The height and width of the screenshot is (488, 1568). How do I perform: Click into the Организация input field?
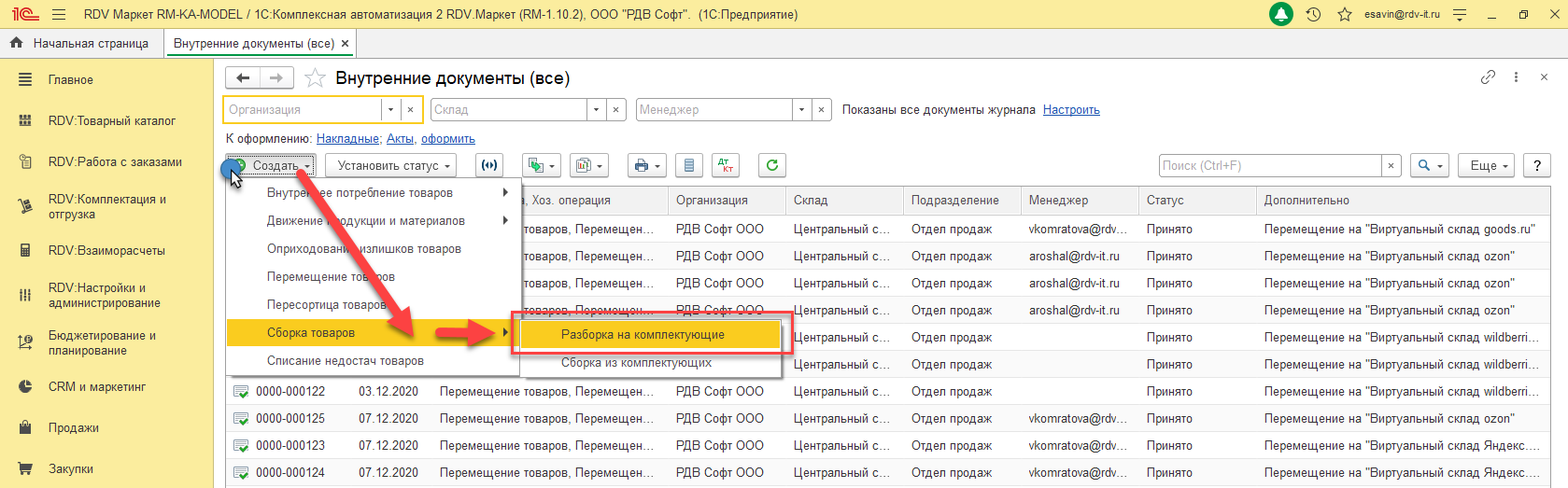click(303, 109)
